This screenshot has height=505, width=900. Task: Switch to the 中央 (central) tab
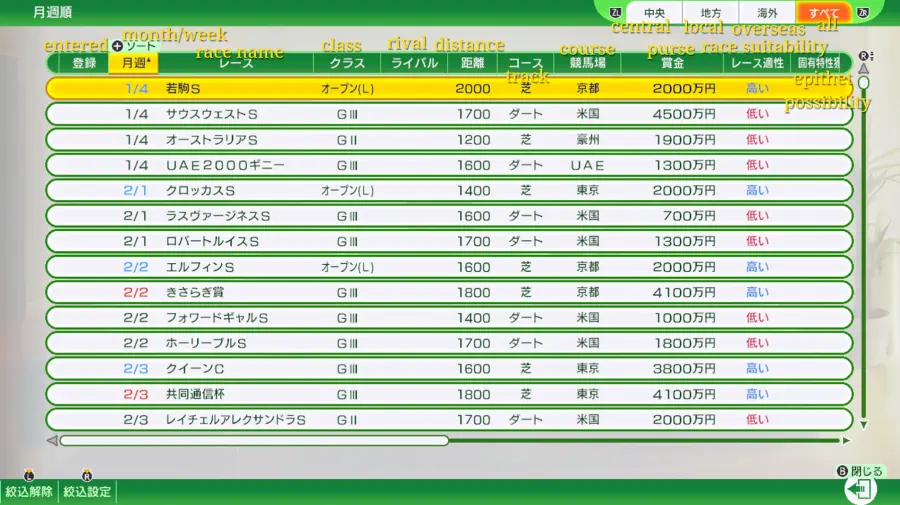655,13
